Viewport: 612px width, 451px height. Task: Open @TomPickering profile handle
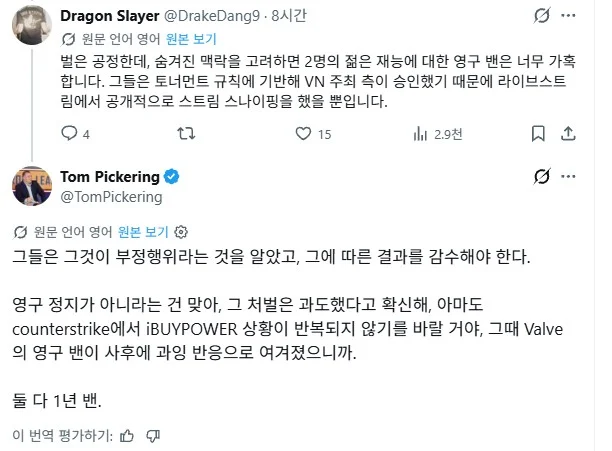pos(111,197)
